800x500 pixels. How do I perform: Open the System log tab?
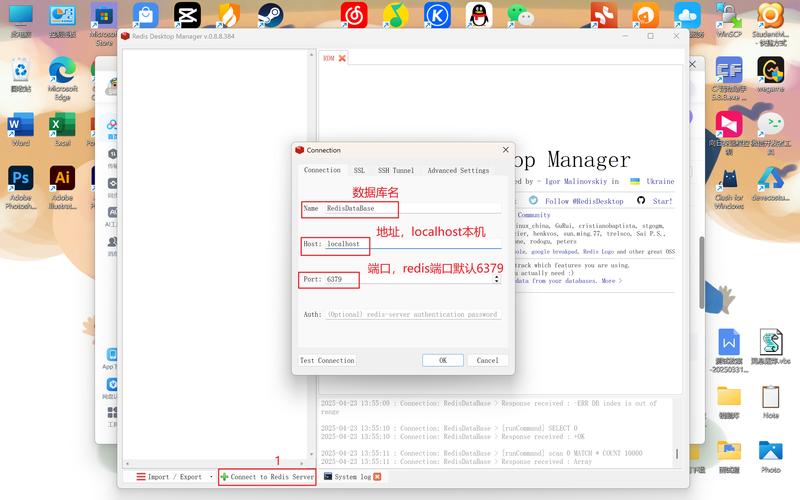pos(353,477)
